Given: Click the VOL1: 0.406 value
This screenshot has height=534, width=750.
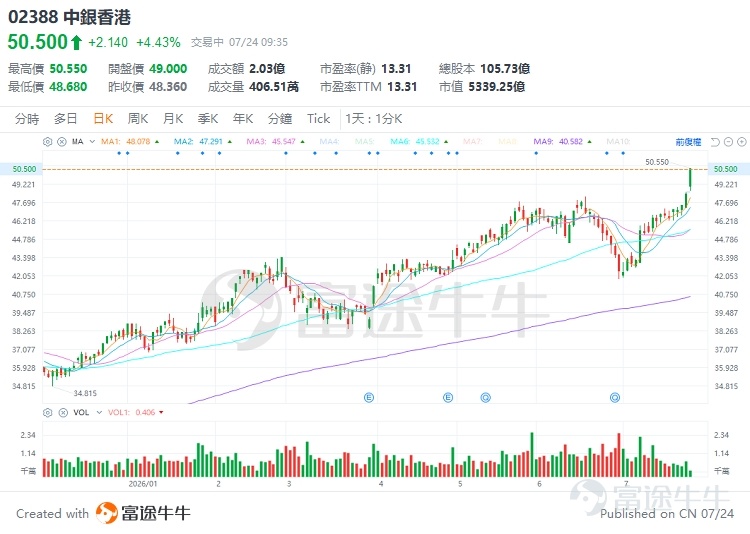Looking at the screenshot, I should (x=132, y=412).
